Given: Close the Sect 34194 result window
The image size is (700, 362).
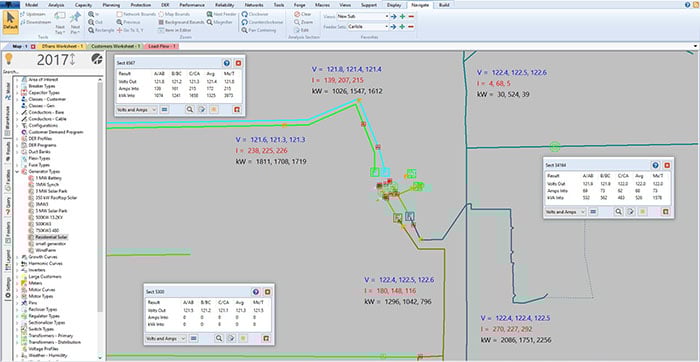Looking at the screenshot, I should coord(667,165).
